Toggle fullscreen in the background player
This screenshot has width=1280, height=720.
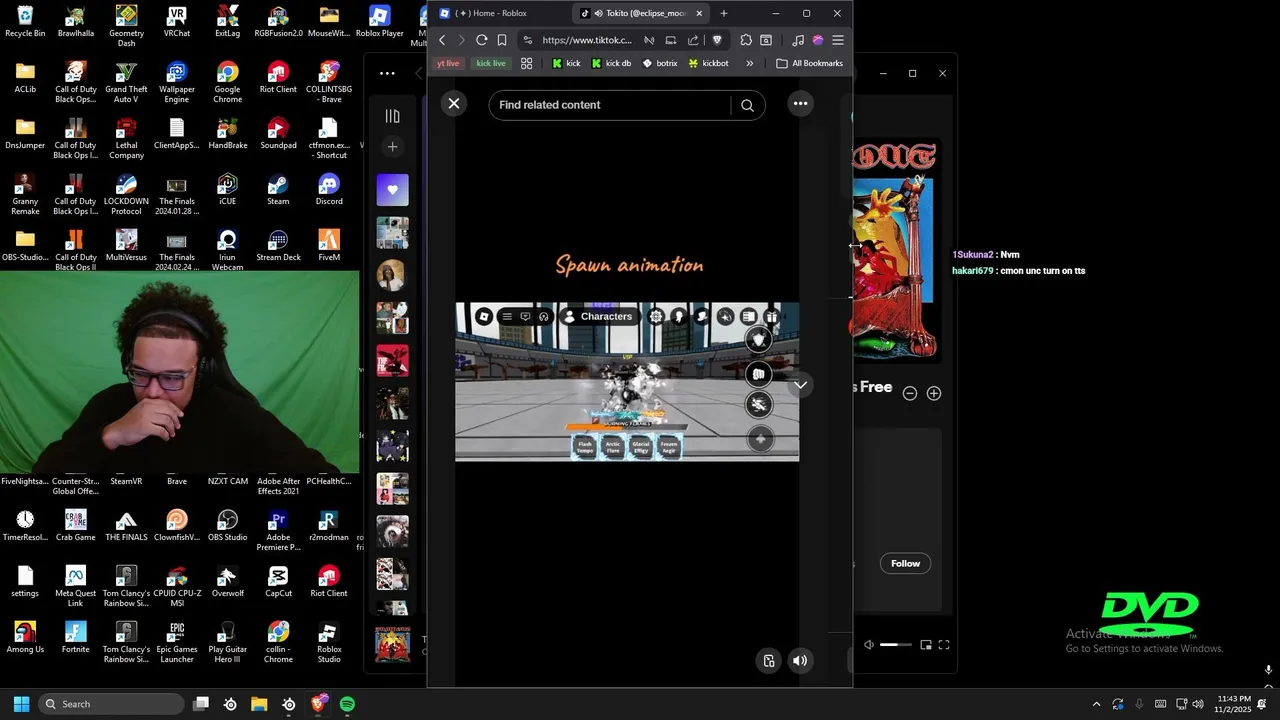944,645
